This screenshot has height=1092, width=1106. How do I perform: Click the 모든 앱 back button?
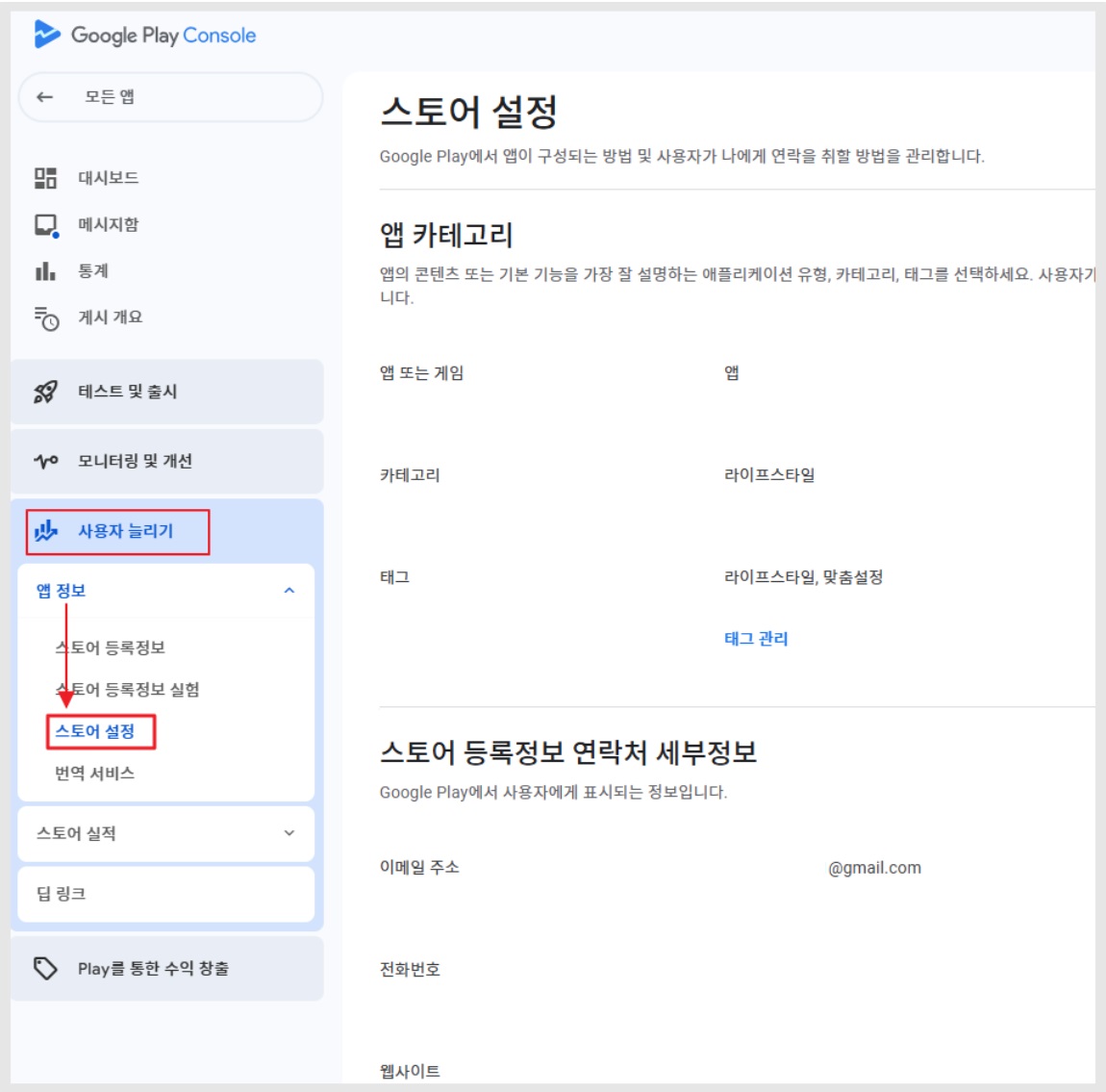click(170, 96)
